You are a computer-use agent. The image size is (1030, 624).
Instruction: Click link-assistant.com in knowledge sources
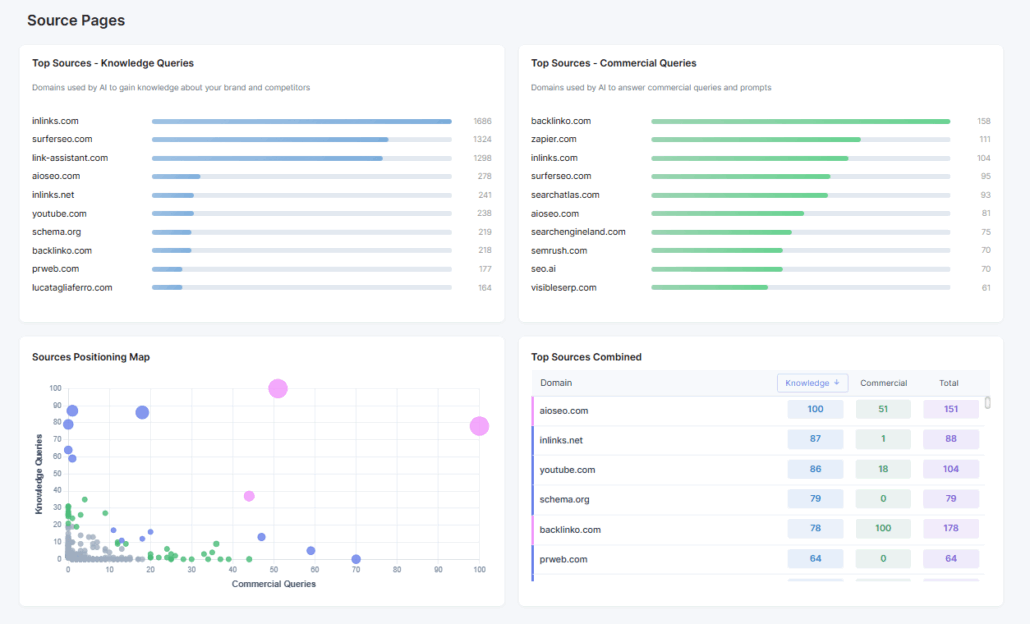pyautogui.click(x=70, y=158)
